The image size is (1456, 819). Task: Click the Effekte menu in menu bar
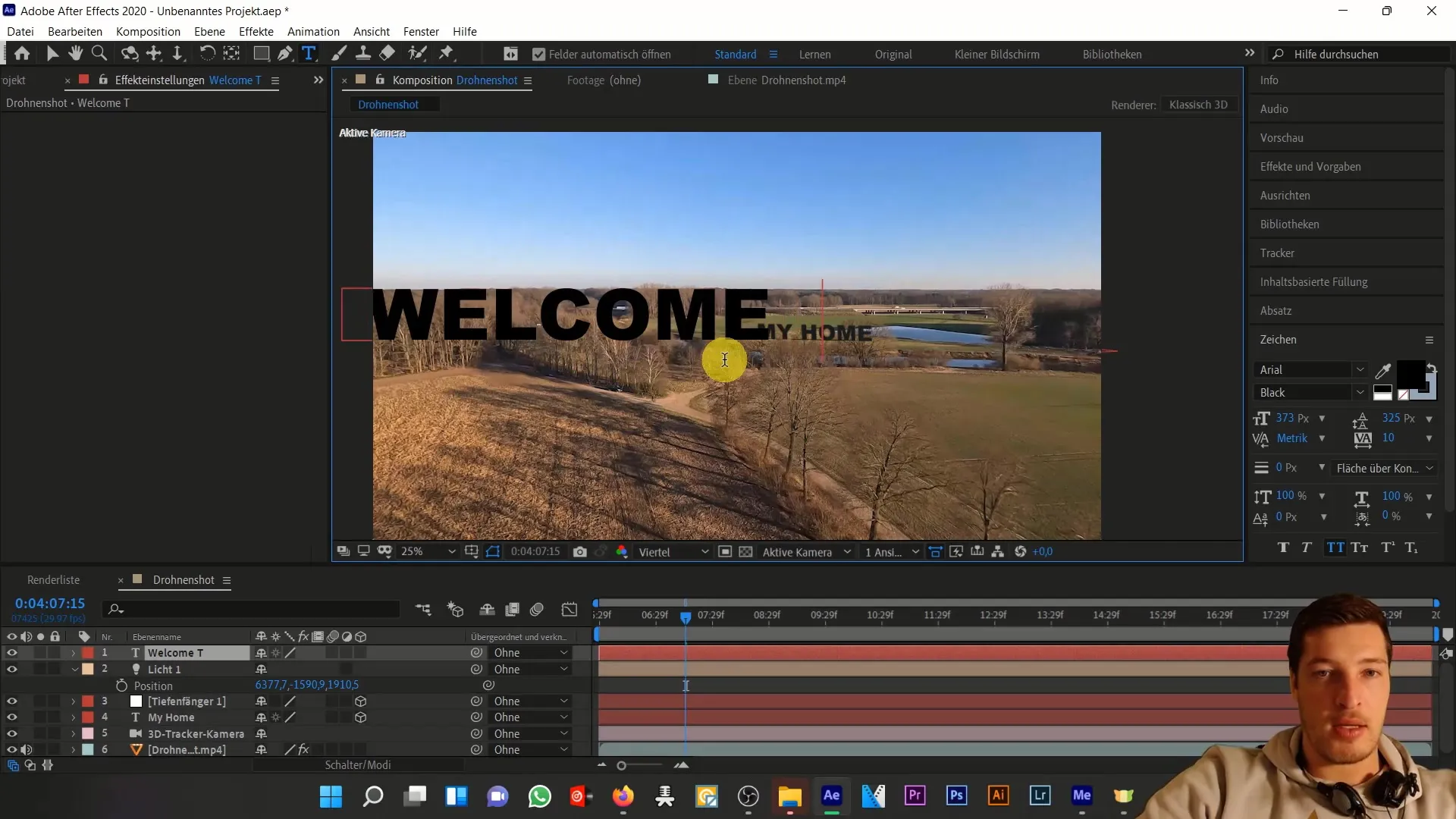256,31
